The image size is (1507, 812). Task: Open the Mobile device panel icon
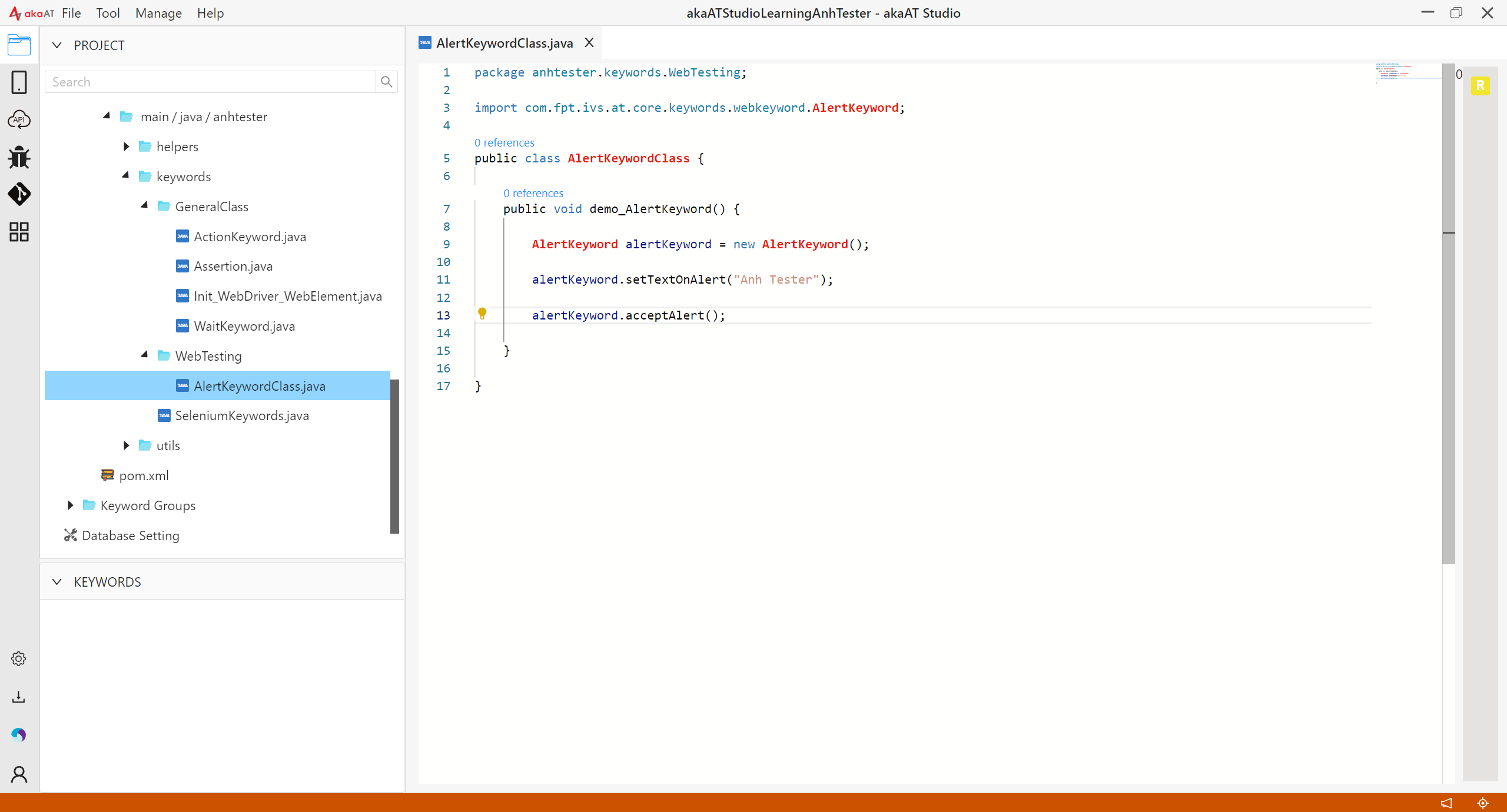19,82
